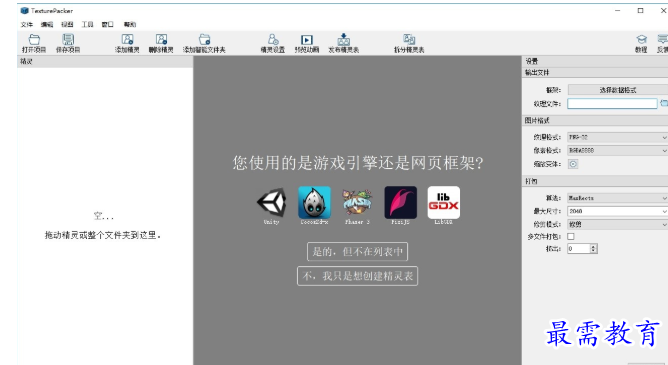The image size is (668, 365).
Task: Add a smart folder via 添加智能文件夹
Action: pos(204,43)
